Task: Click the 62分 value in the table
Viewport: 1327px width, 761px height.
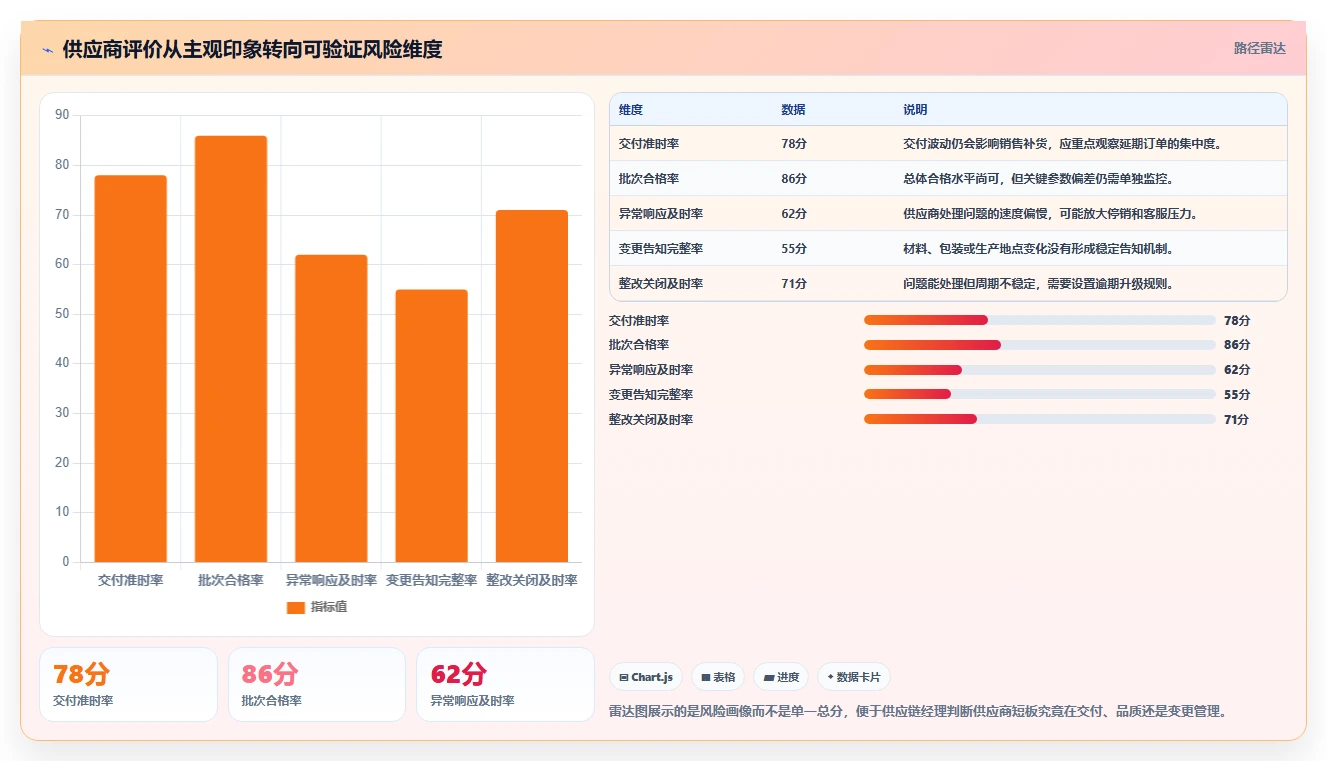Action: coord(794,214)
